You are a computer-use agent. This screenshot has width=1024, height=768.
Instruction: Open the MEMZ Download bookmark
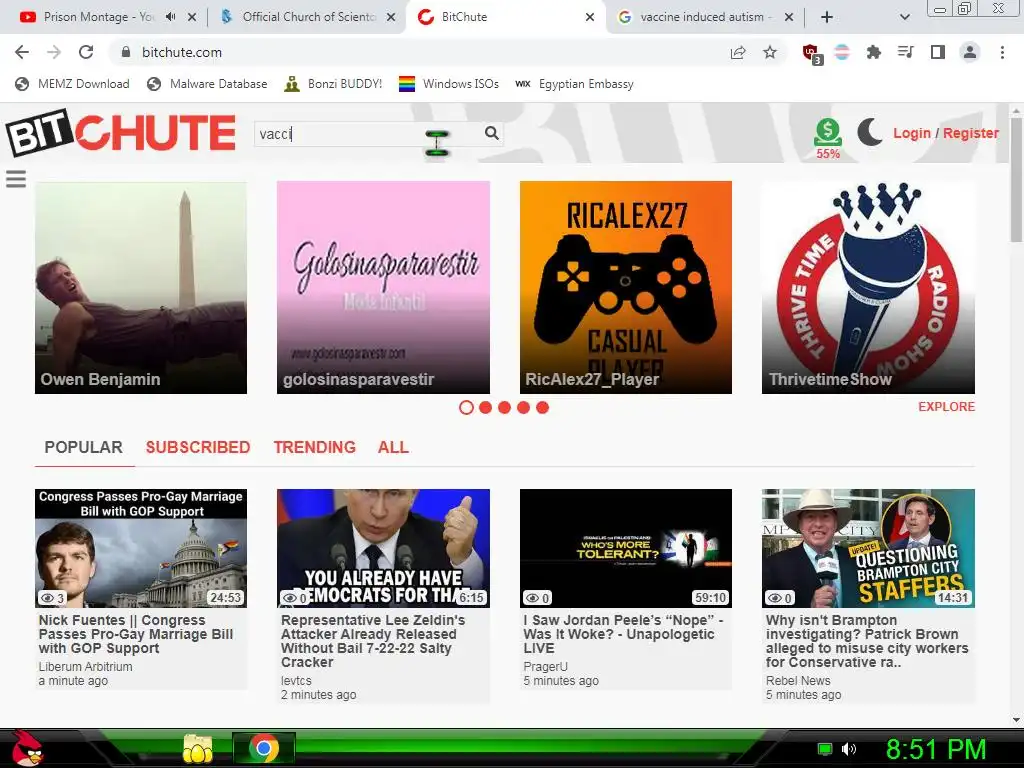pyautogui.click(x=72, y=84)
